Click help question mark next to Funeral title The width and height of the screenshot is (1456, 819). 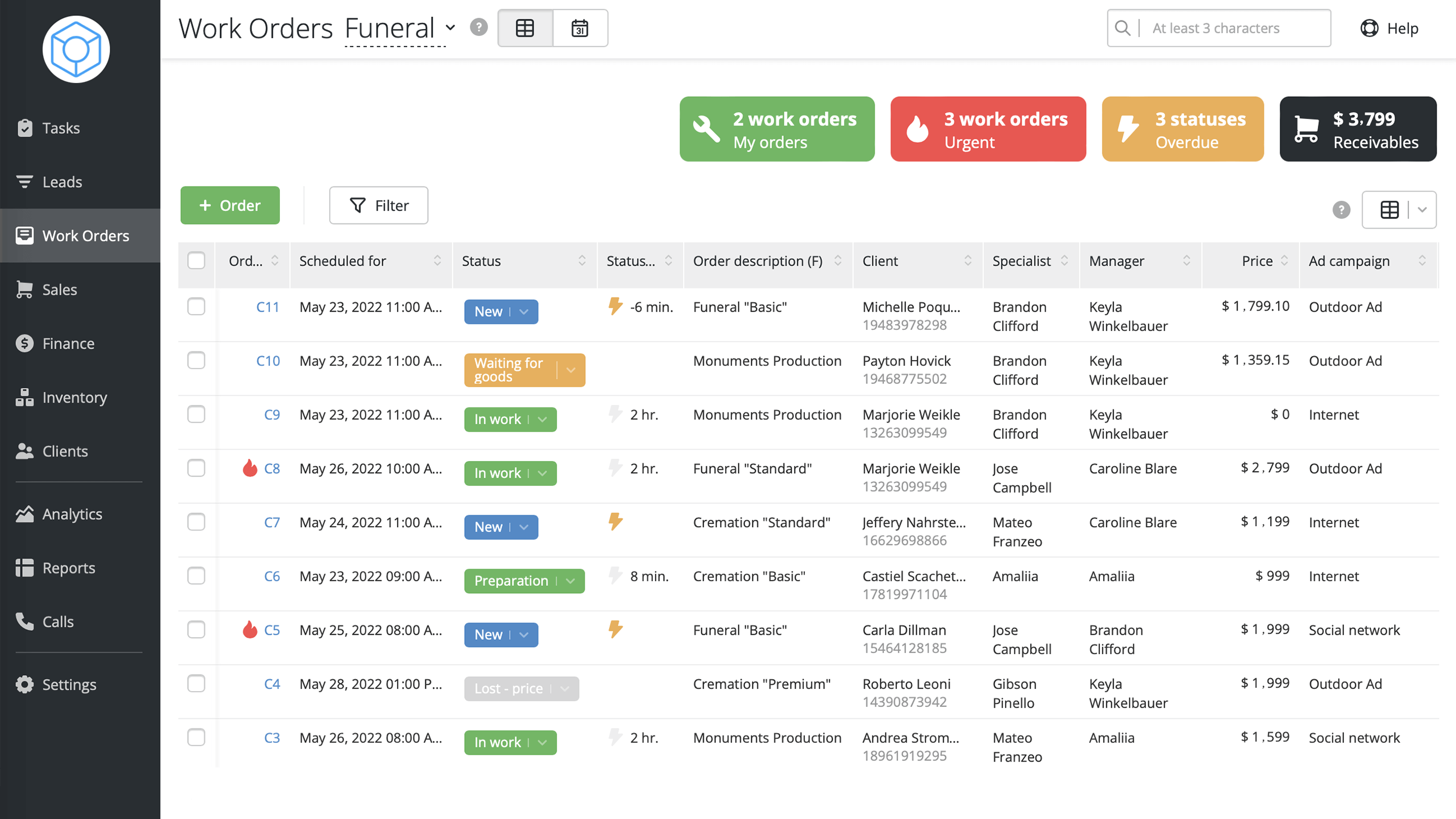tap(479, 27)
